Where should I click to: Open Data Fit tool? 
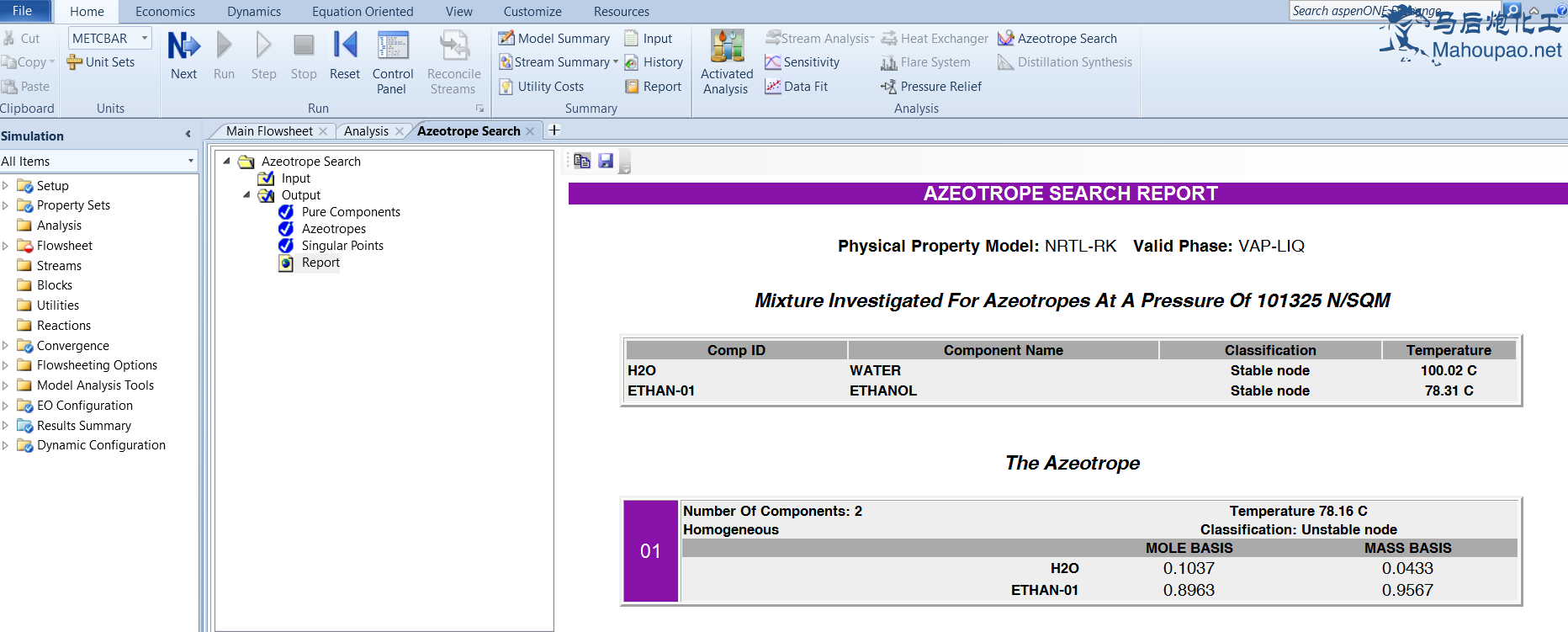(x=796, y=87)
